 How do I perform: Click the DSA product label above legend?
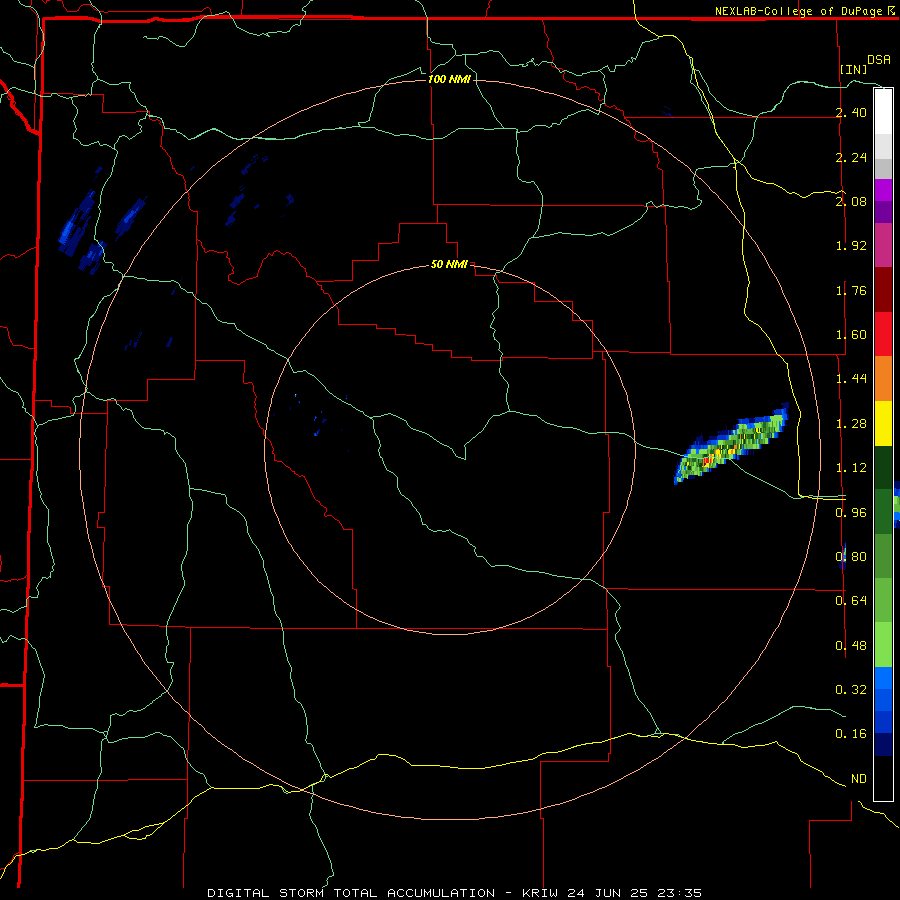point(879,60)
